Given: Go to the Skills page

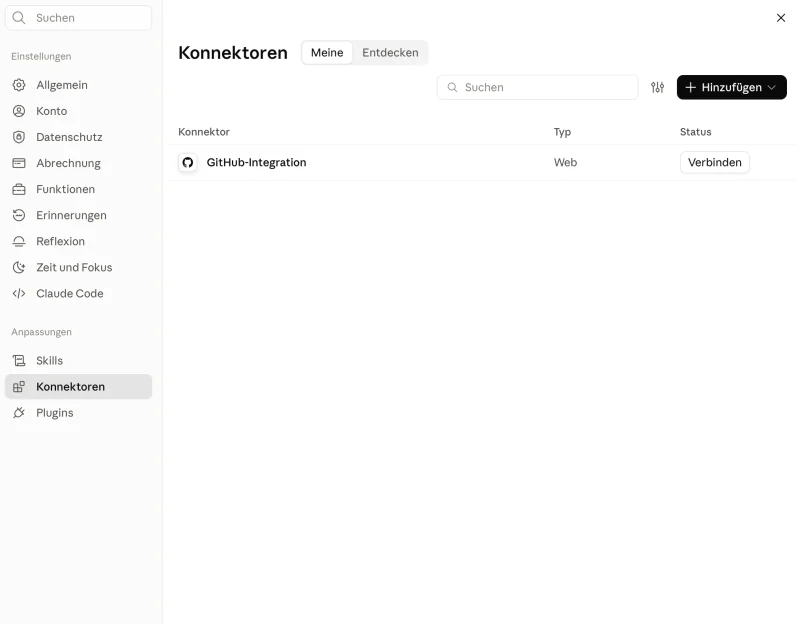Looking at the screenshot, I should coord(79,360).
